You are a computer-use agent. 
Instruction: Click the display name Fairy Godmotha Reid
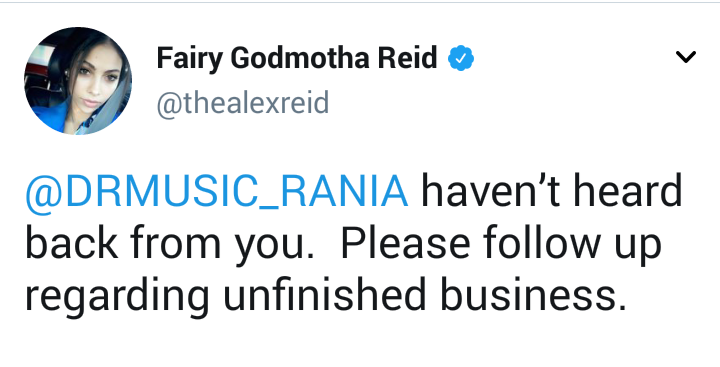pyautogui.click(x=297, y=59)
